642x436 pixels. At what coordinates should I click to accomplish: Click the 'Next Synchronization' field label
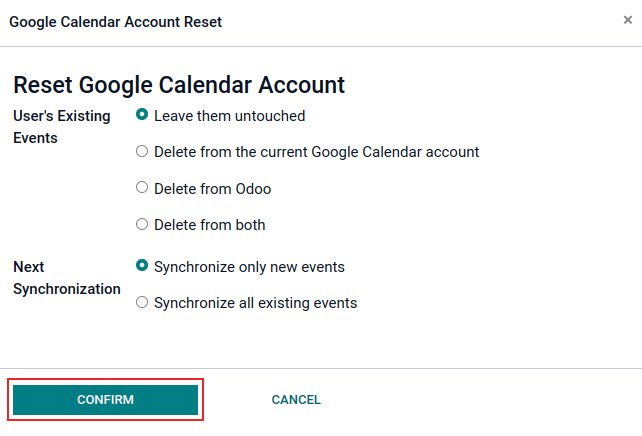[x=66, y=278]
